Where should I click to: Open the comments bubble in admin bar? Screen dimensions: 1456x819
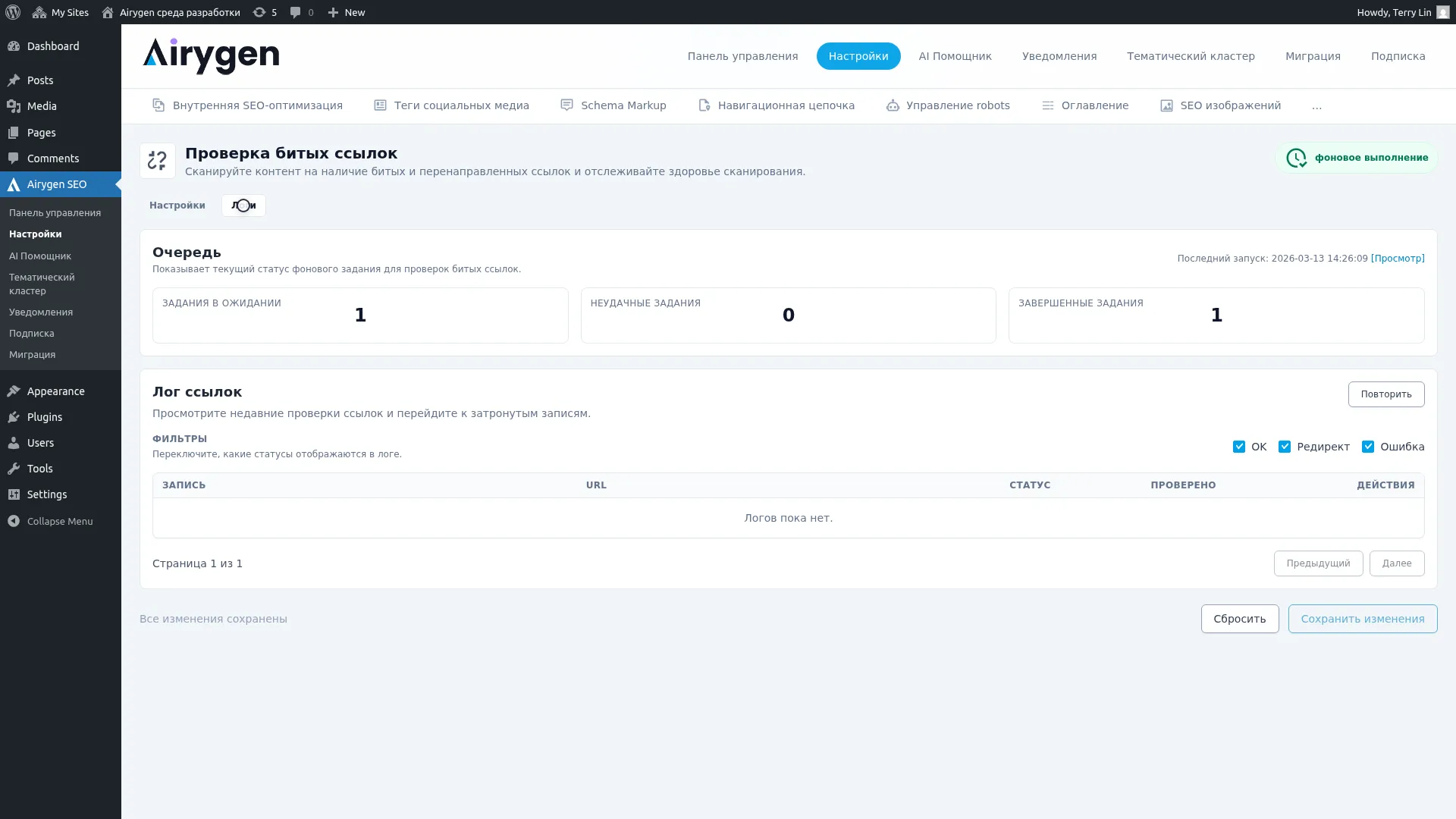point(302,12)
